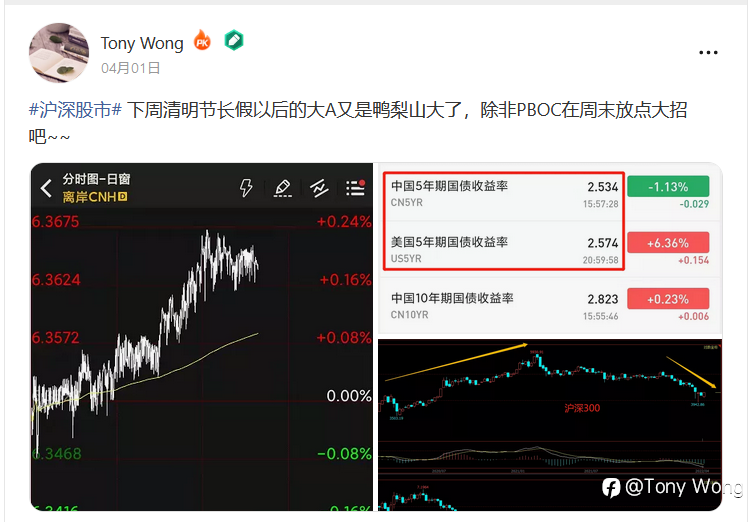The height and width of the screenshot is (522, 752).
Task: Click the 离岸CNH ticker label
Action: 94,197
